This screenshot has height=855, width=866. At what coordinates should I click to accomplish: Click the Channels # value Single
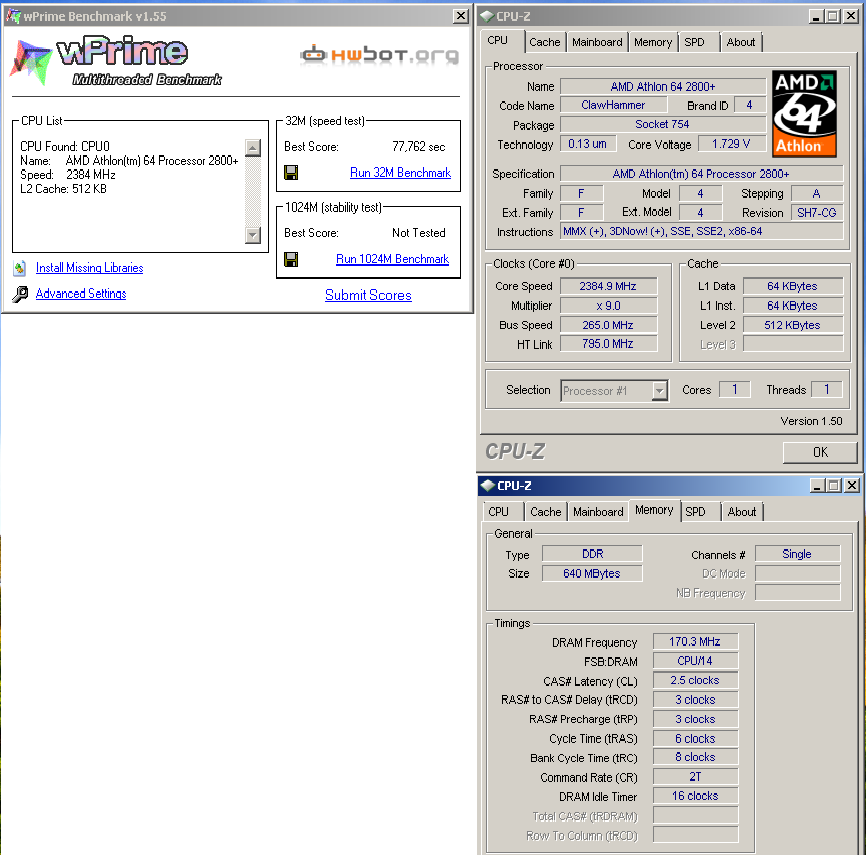[797, 554]
